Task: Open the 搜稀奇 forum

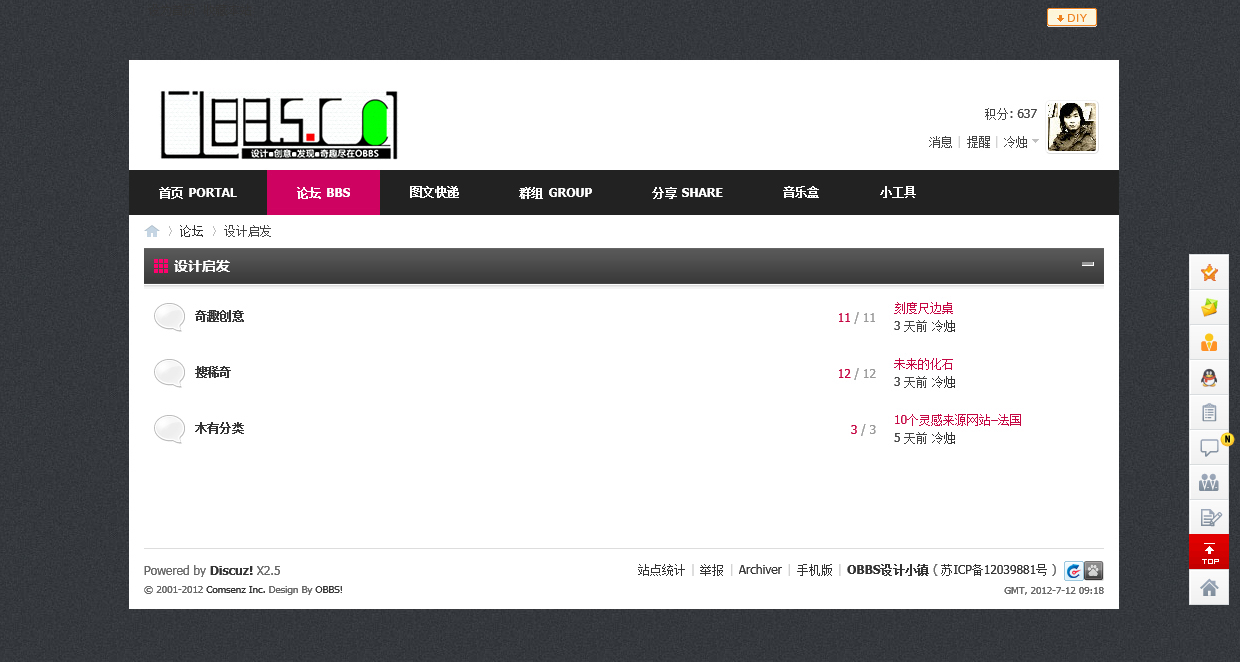Action: pyautogui.click(x=213, y=373)
